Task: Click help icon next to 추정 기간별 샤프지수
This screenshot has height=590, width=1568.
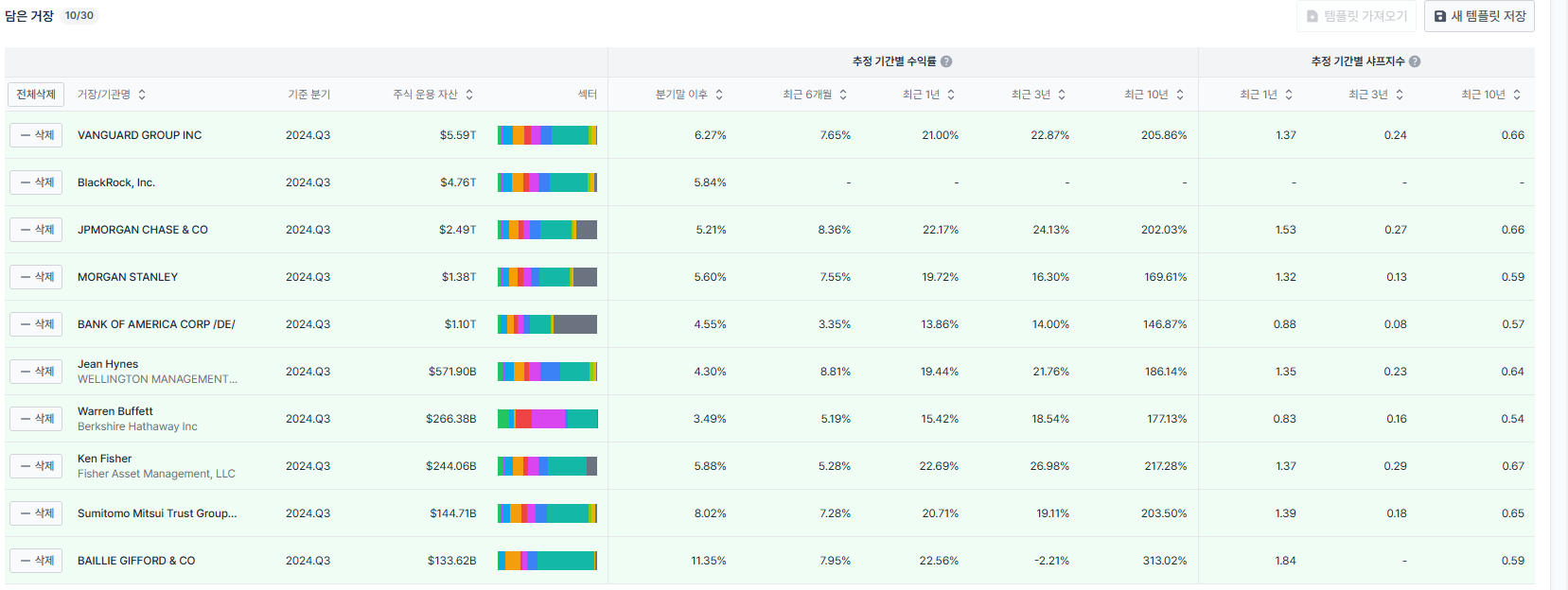Action: coord(1415,61)
